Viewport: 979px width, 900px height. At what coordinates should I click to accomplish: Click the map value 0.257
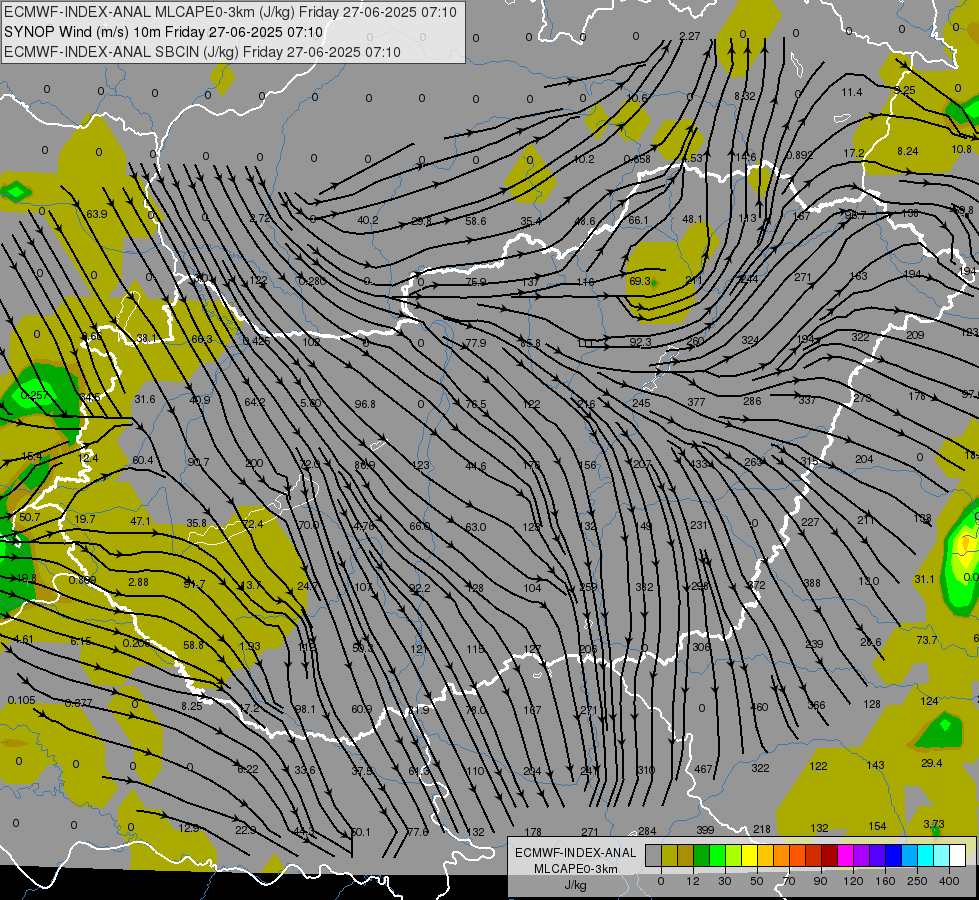click(34, 395)
